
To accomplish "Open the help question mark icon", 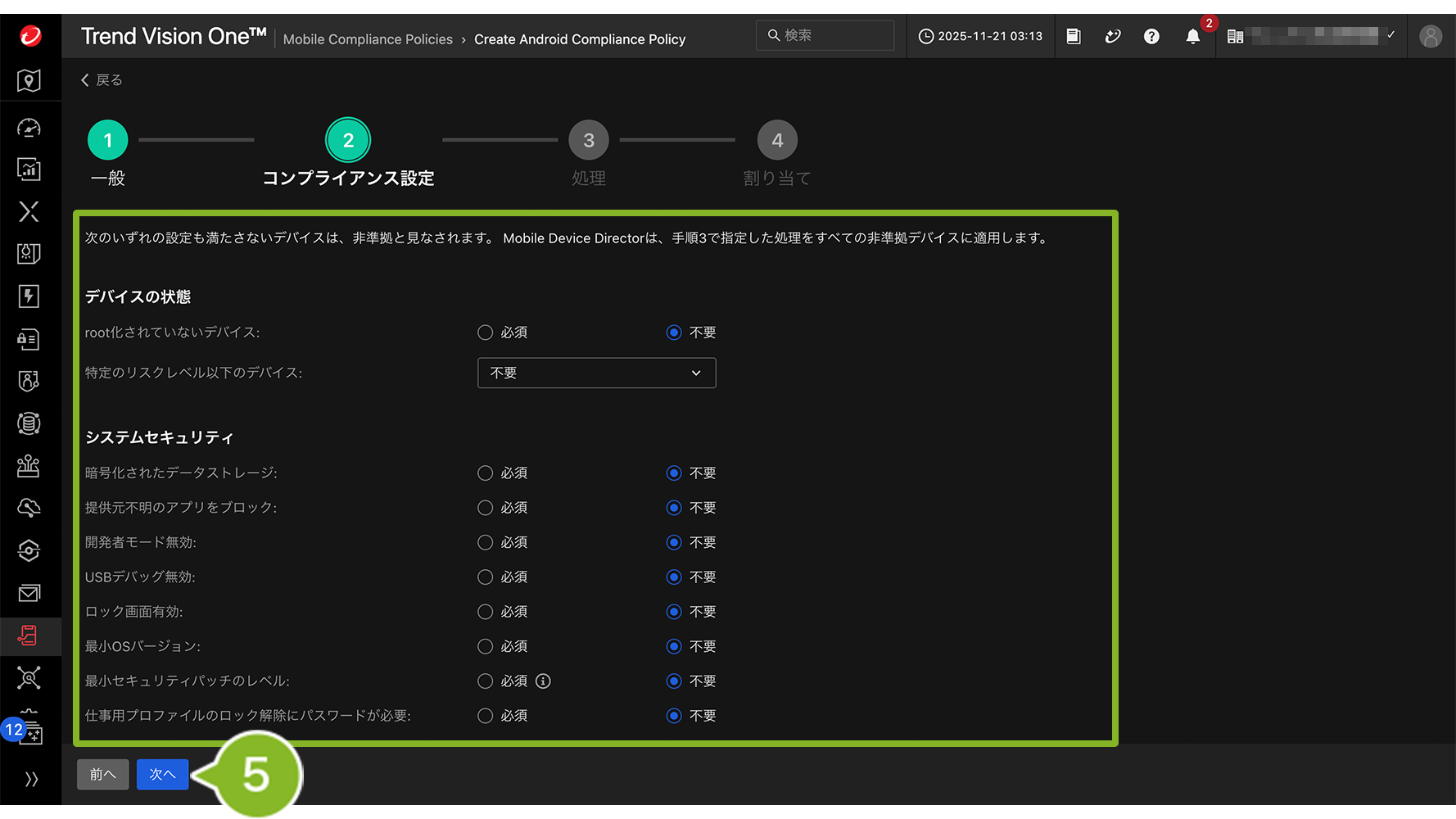I will 1151,36.
